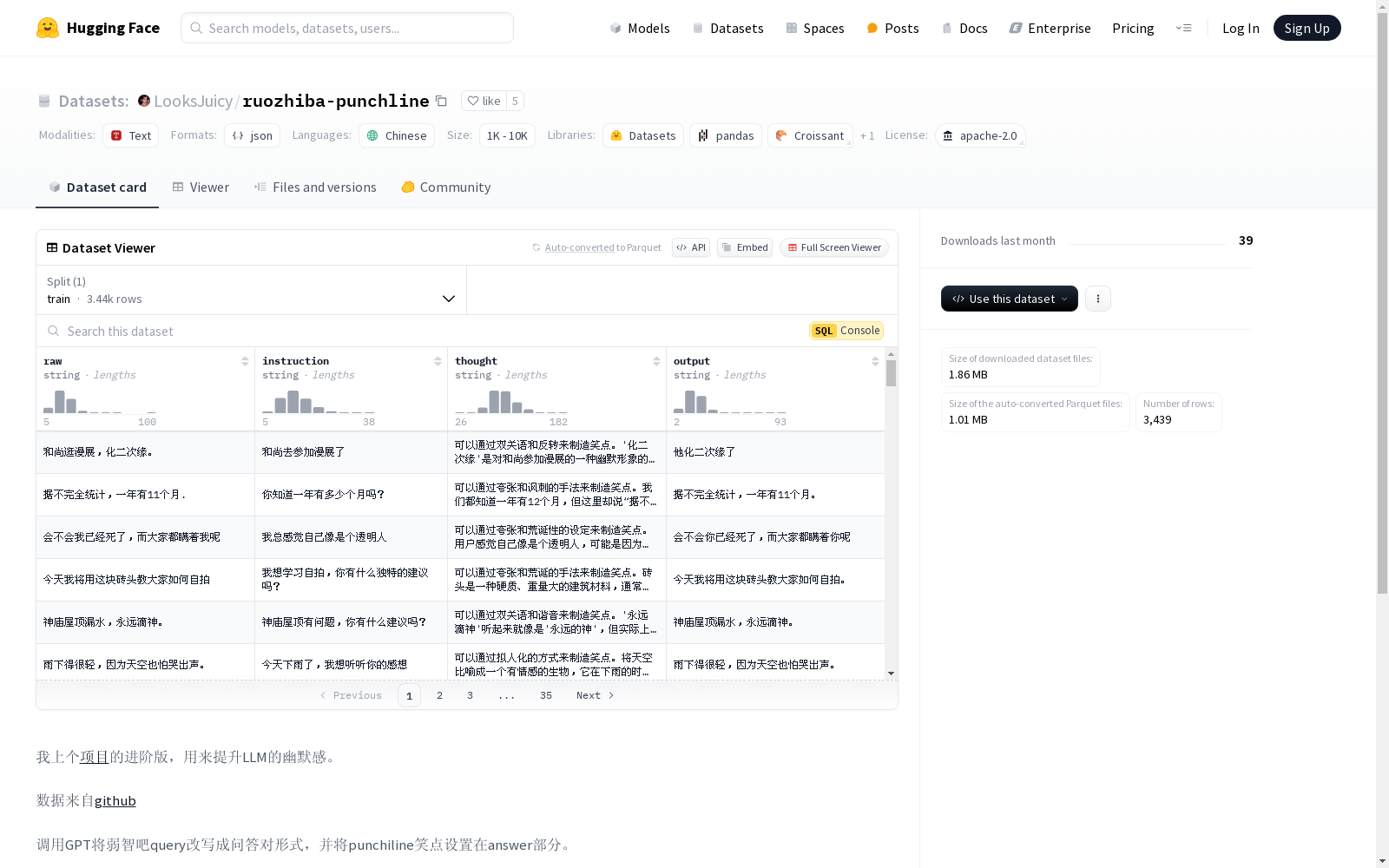Focus the Search models, datasets, users field
This screenshot has height=868, width=1389.
(347, 28)
